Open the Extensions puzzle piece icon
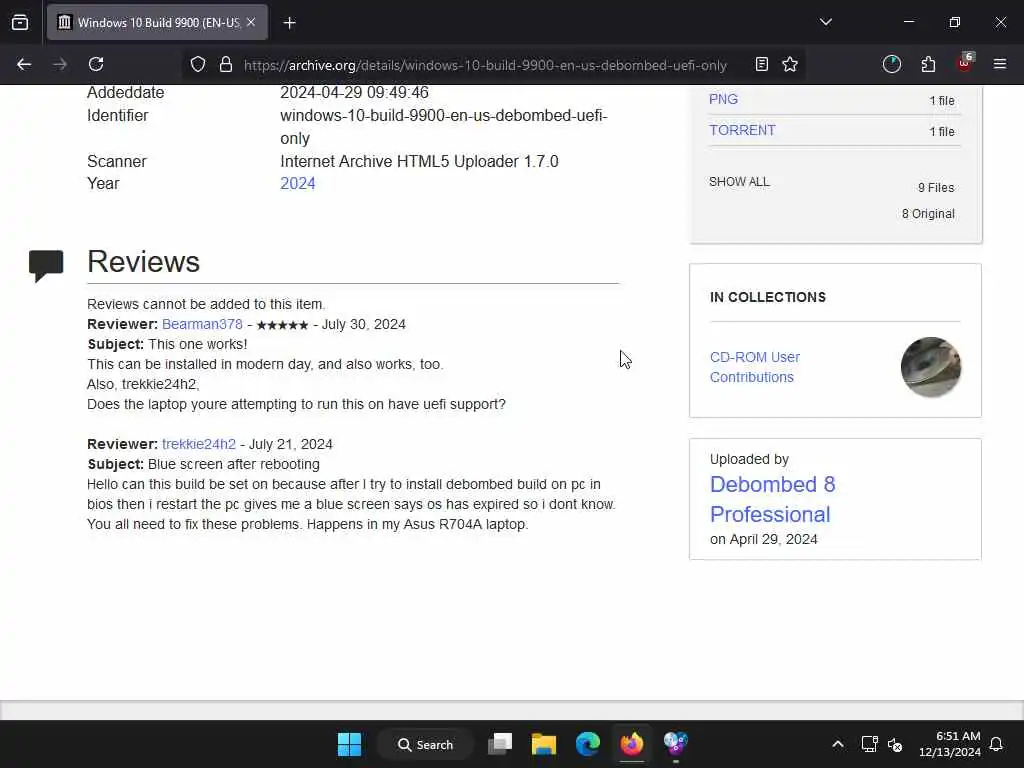The height and width of the screenshot is (768, 1024). (928, 64)
